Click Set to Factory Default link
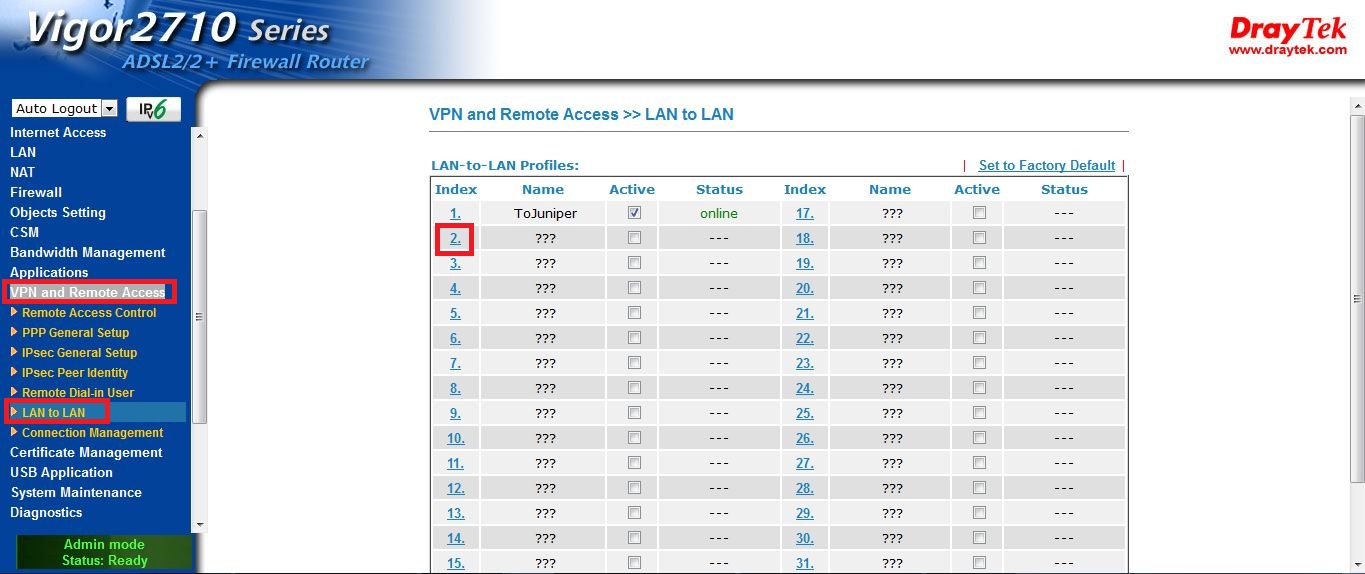This screenshot has width=1365, height=574. pos(1046,165)
